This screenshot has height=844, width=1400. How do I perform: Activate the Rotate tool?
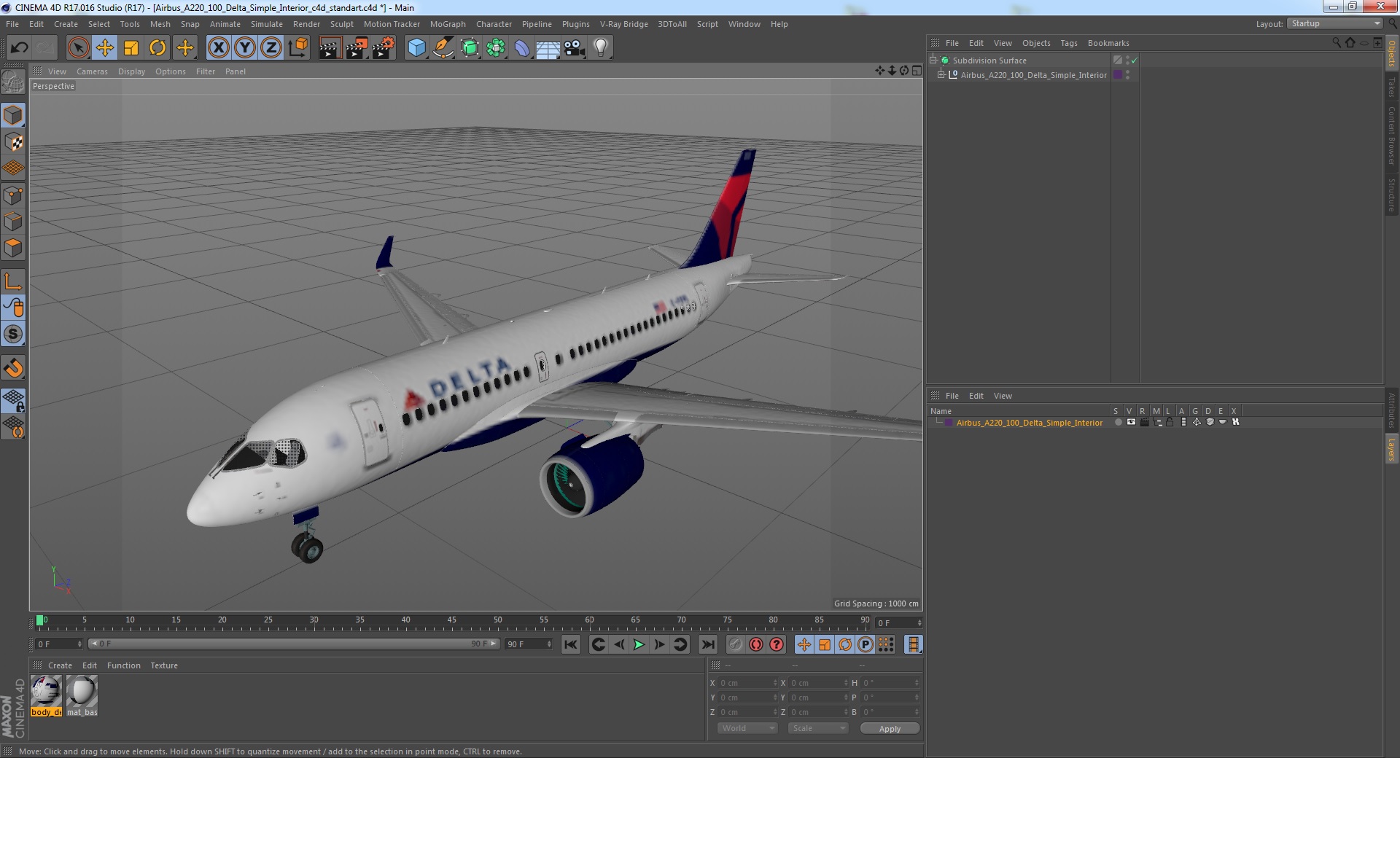point(157,48)
